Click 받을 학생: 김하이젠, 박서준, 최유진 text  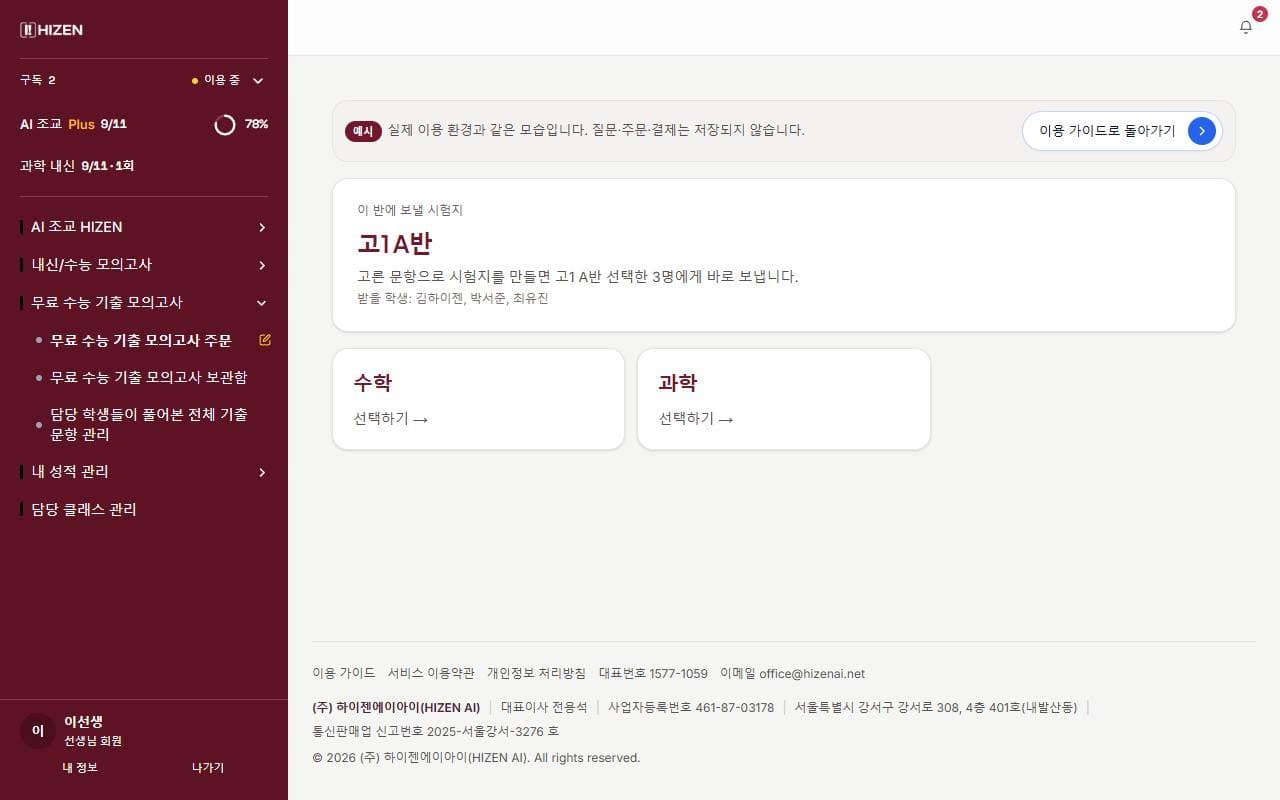(x=453, y=298)
